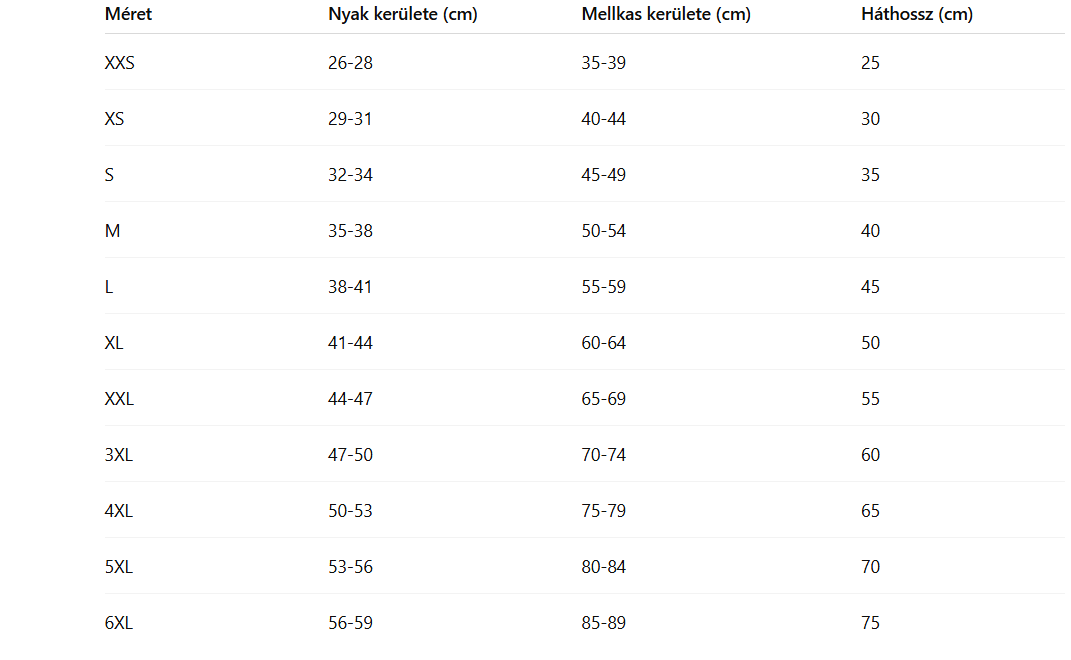
Task: Select neck value 41-44 in XL row
Action: click(x=350, y=343)
